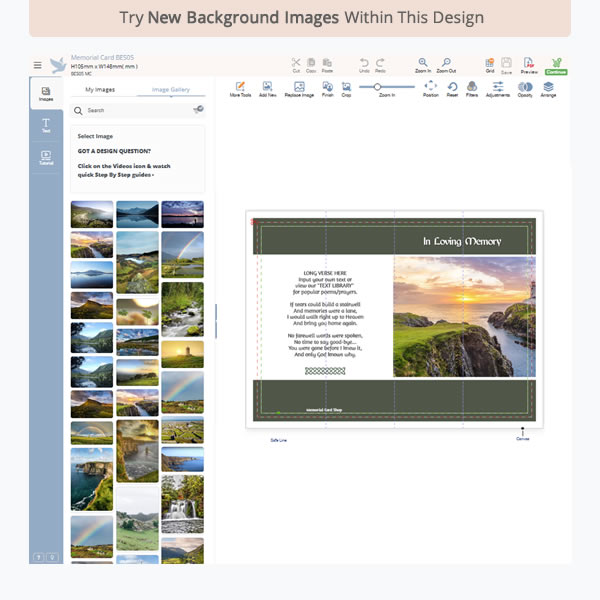The width and height of the screenshot is (600, 600).
Task: Open the Arrange options
Action: [x=549, y=88]
